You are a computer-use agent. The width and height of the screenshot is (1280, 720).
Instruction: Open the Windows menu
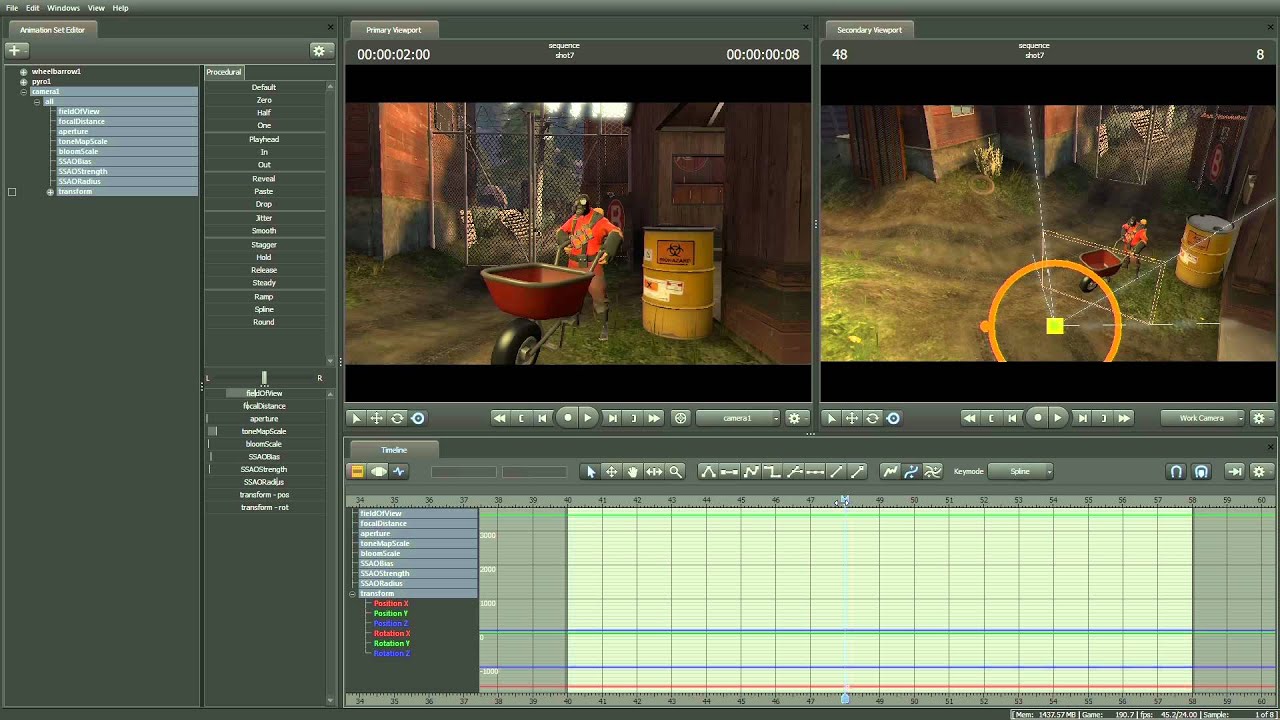click(63, 8)
